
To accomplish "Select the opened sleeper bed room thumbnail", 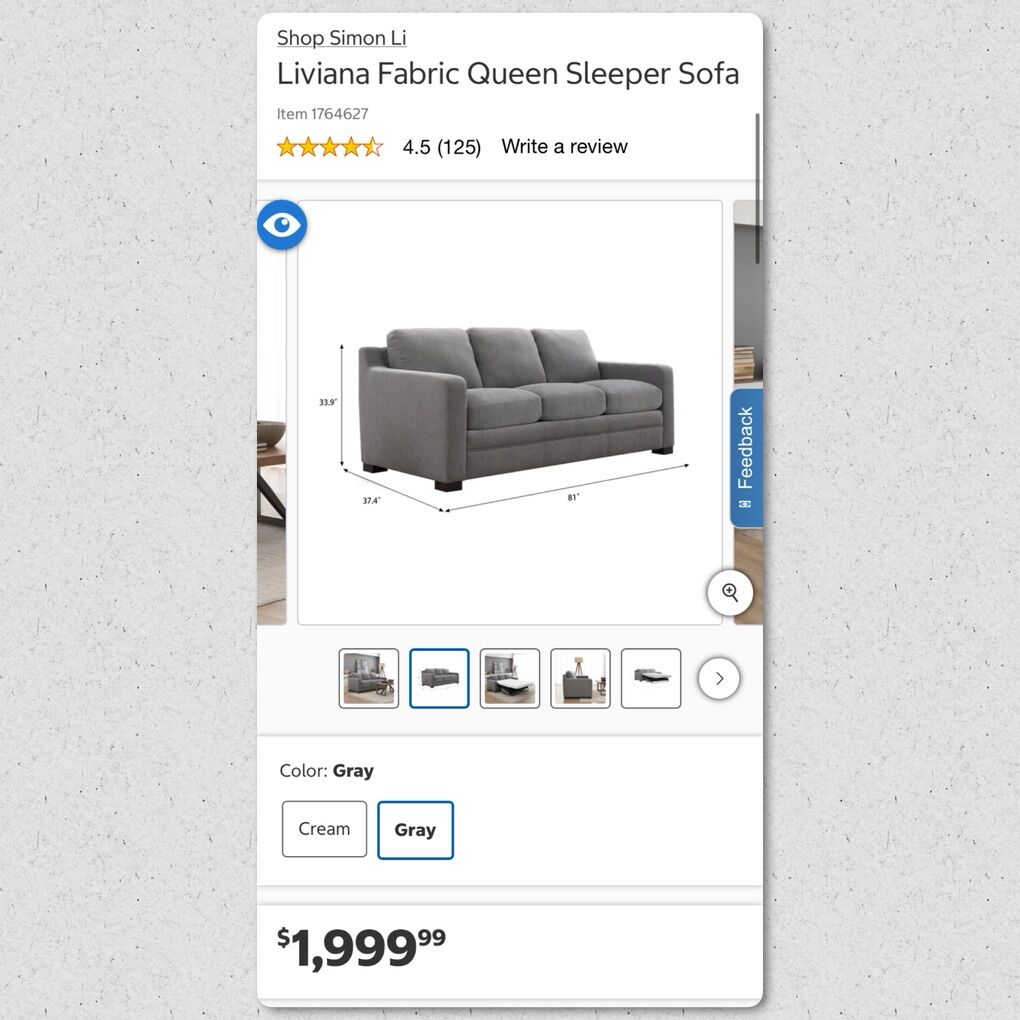I will click(x=509, y=678).
